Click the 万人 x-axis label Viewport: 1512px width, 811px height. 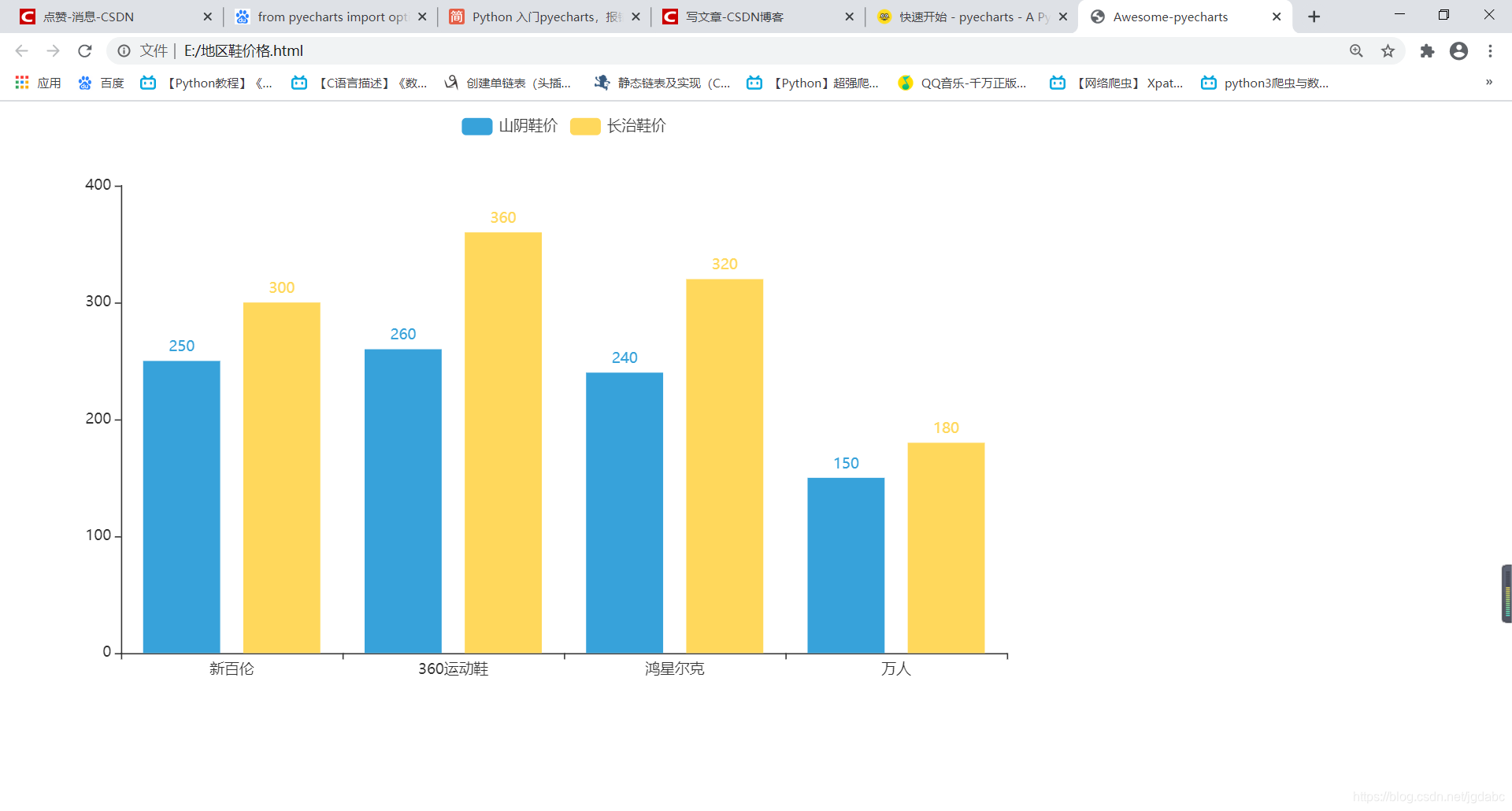pyautogui.click(x=896, y=669)
